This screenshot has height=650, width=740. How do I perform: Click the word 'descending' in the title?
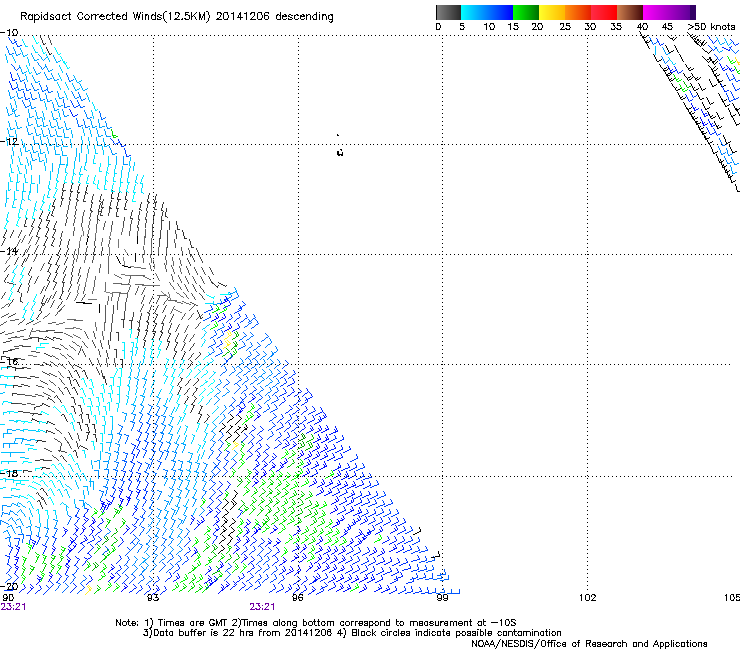304,17
